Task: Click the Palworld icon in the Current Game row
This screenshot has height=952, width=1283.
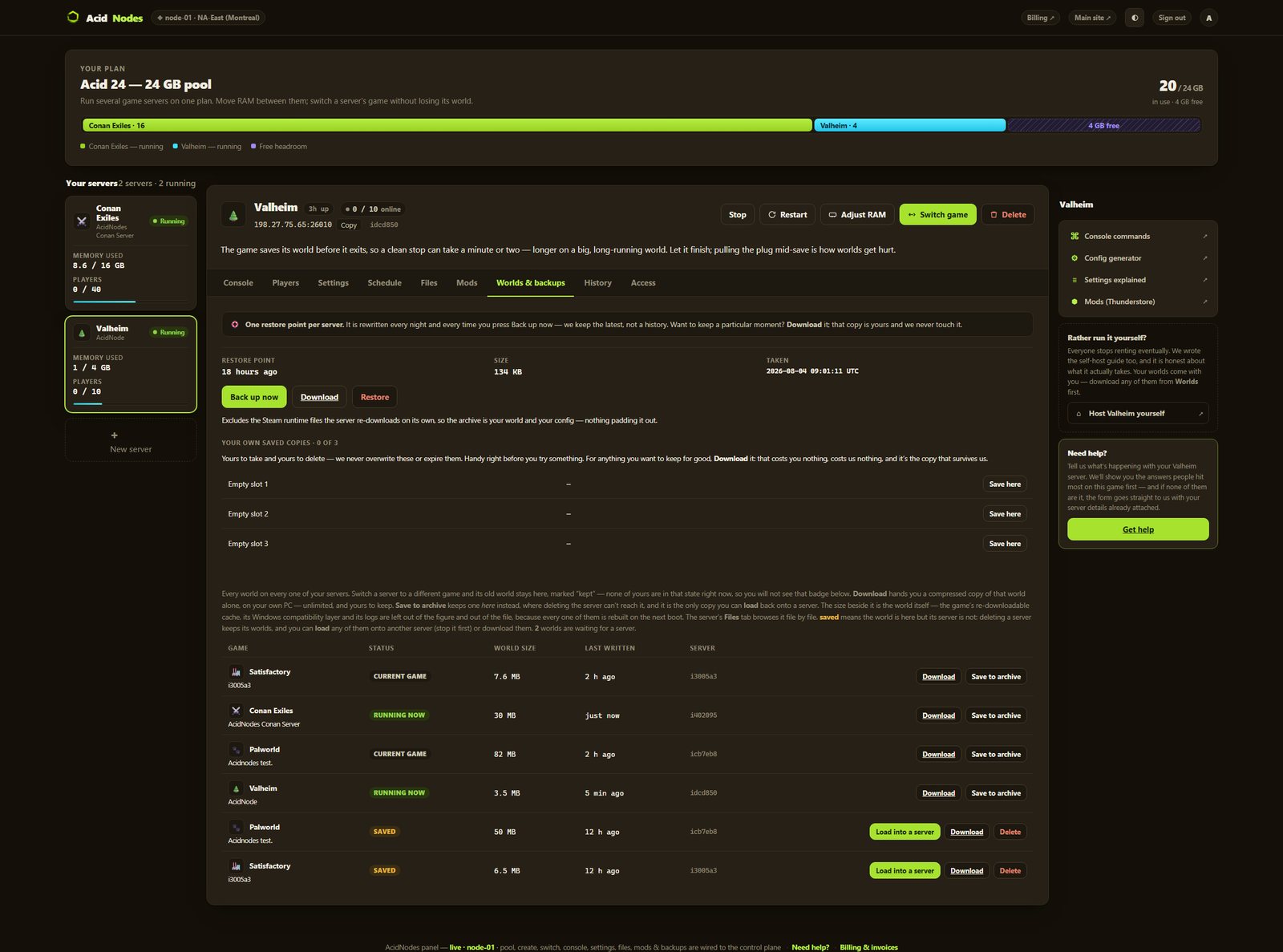Action: (236, 750)
